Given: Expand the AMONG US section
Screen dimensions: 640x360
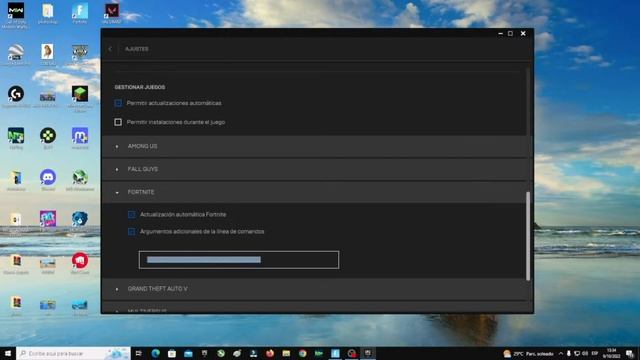Looking at the screenshot, I should pos(314,146).
